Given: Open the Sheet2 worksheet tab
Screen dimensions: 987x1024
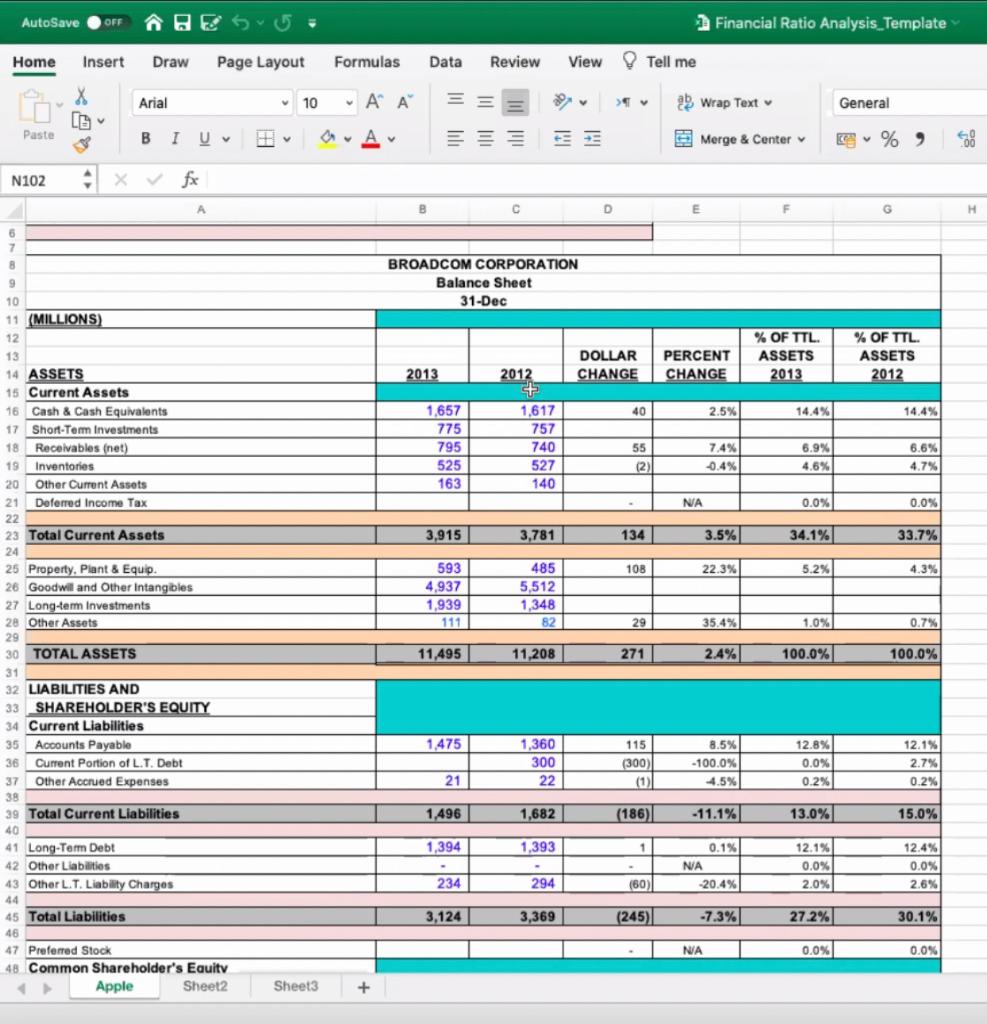Looking at the screenshot, I should pos(204,986).
